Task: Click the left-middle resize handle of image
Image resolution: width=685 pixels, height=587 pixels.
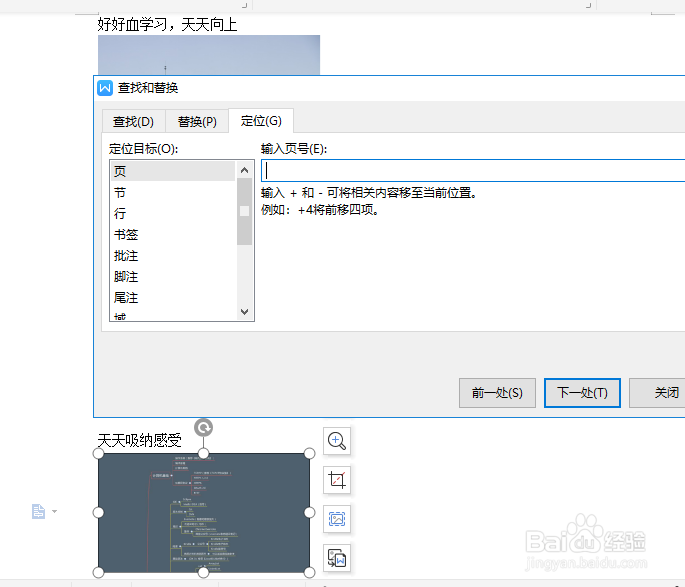Action: tap(98, 512)
